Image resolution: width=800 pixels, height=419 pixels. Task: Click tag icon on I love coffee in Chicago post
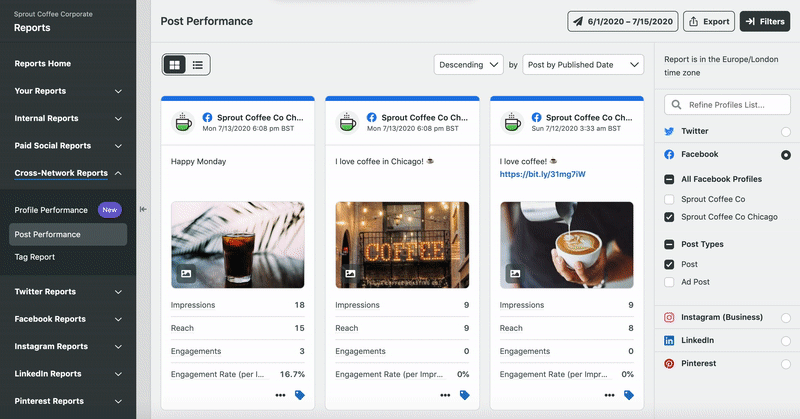[464, 395]
